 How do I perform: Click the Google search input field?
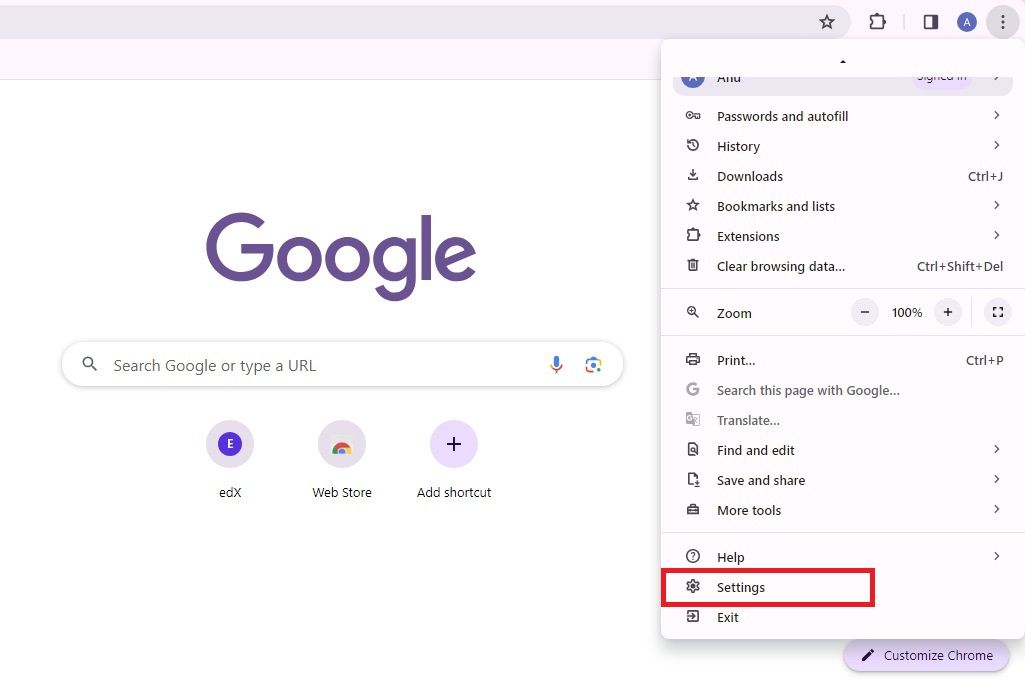coord(300,365)
